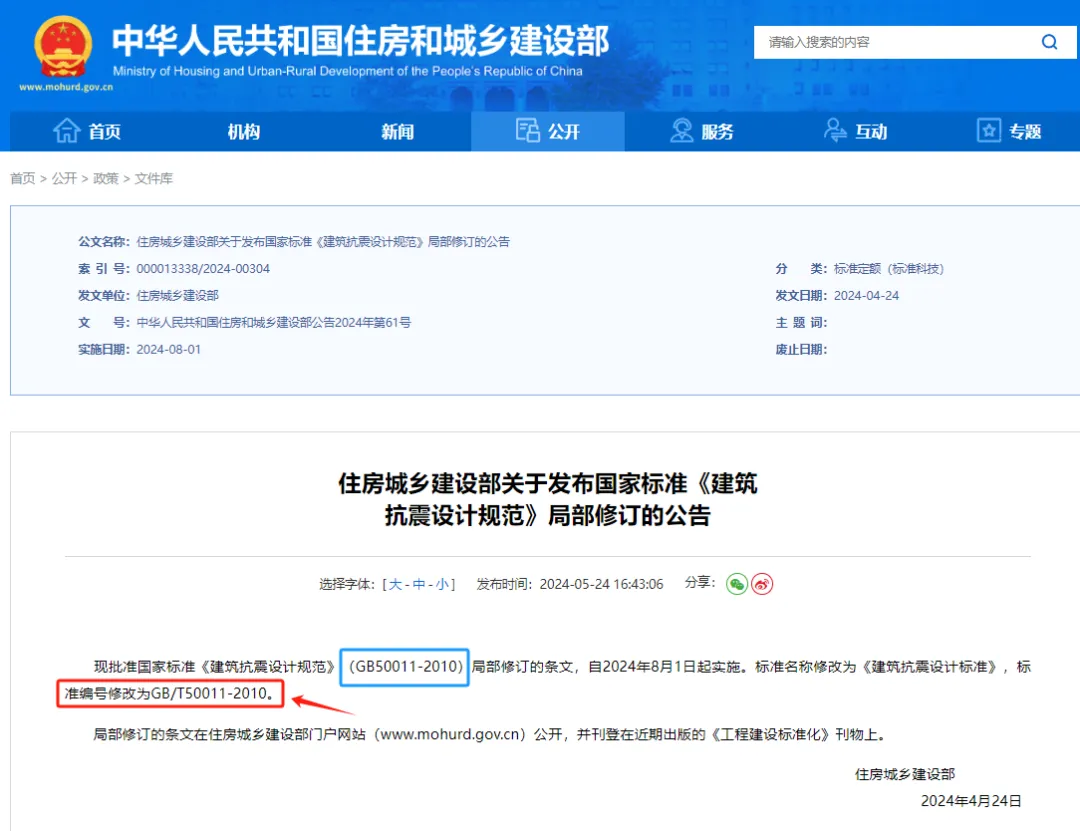Click the national emblem logo
The height and width of the screenshot is (832, 1080).
(x=63, y=46)
